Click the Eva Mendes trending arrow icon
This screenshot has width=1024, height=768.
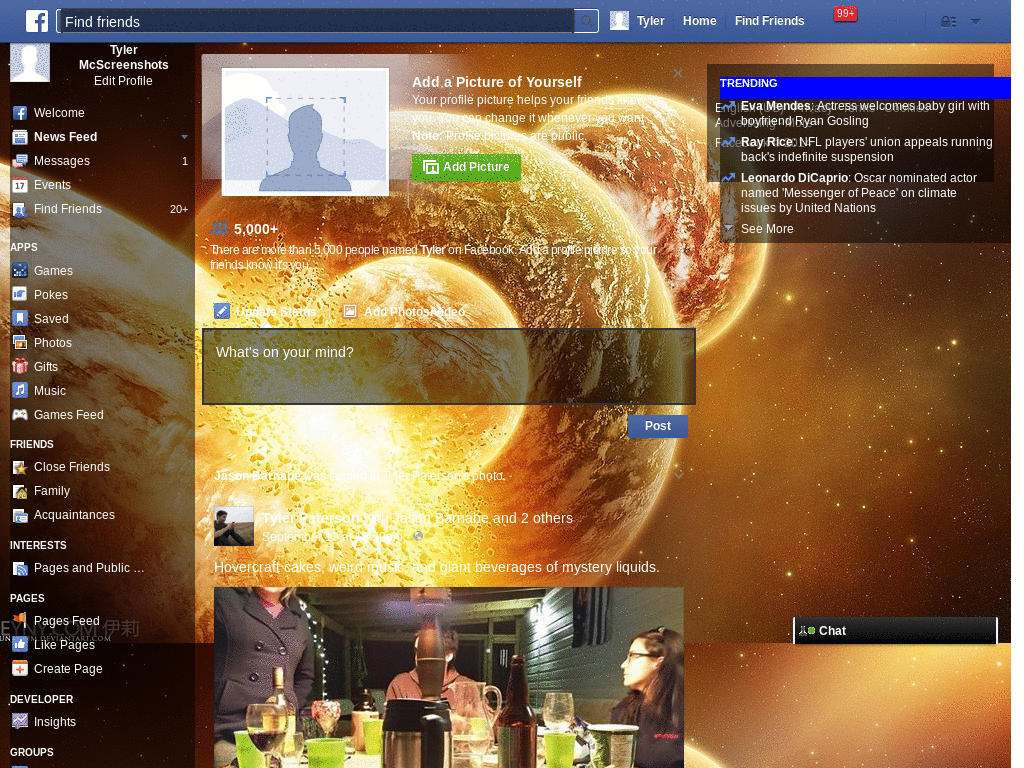point(729,106)
